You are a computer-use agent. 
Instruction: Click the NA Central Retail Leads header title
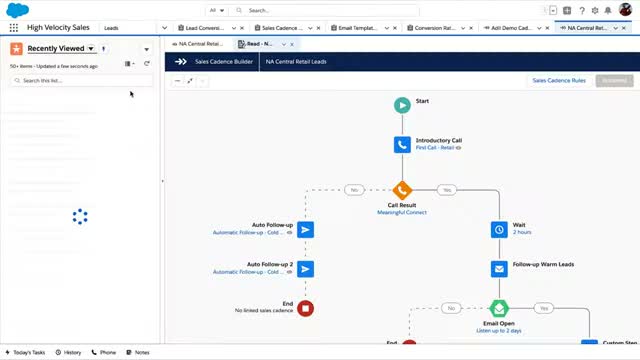point(296,62)
